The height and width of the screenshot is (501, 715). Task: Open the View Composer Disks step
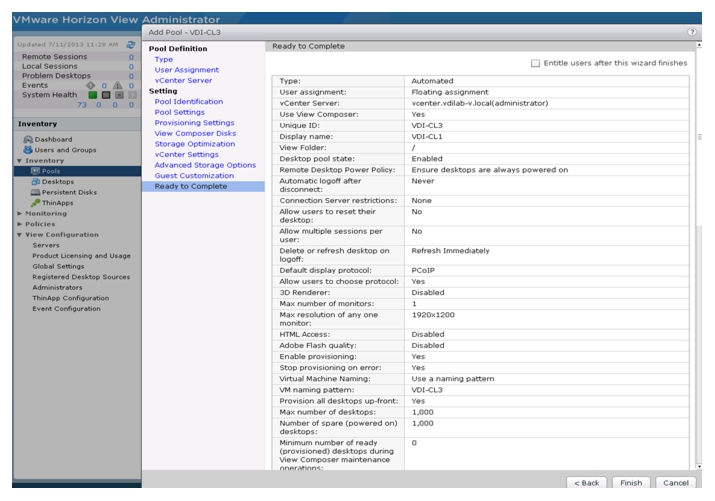pyautogui.click(x=195, y=133)
